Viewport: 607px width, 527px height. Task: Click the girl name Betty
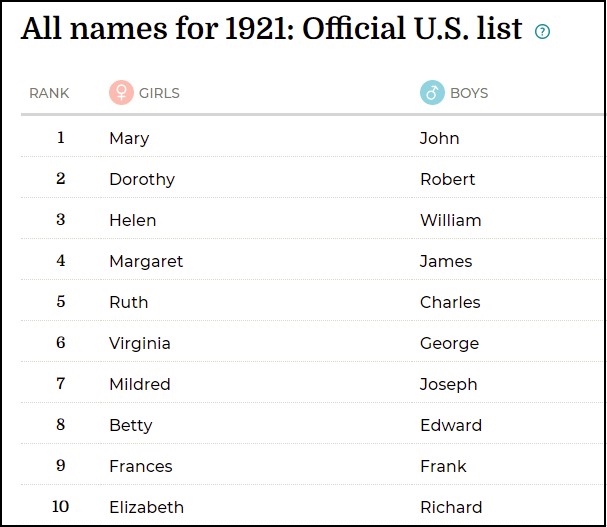coord(131,425)
